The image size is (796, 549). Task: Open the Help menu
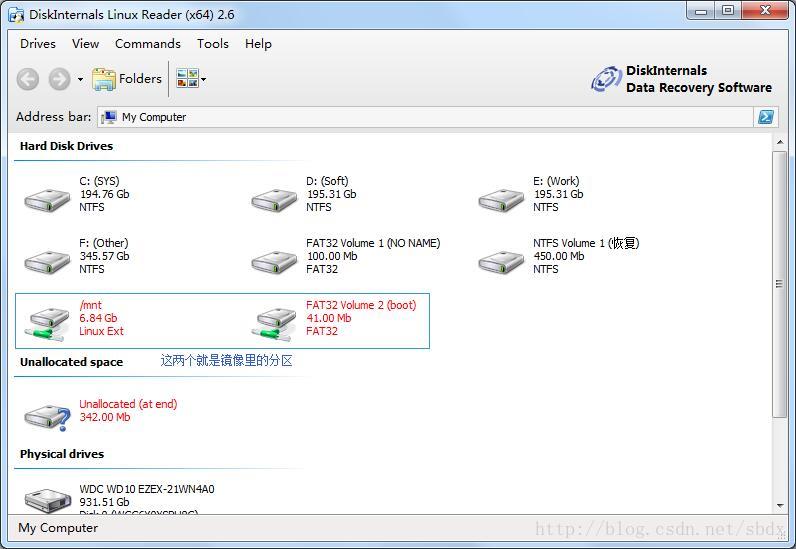[x=258, y=44]
